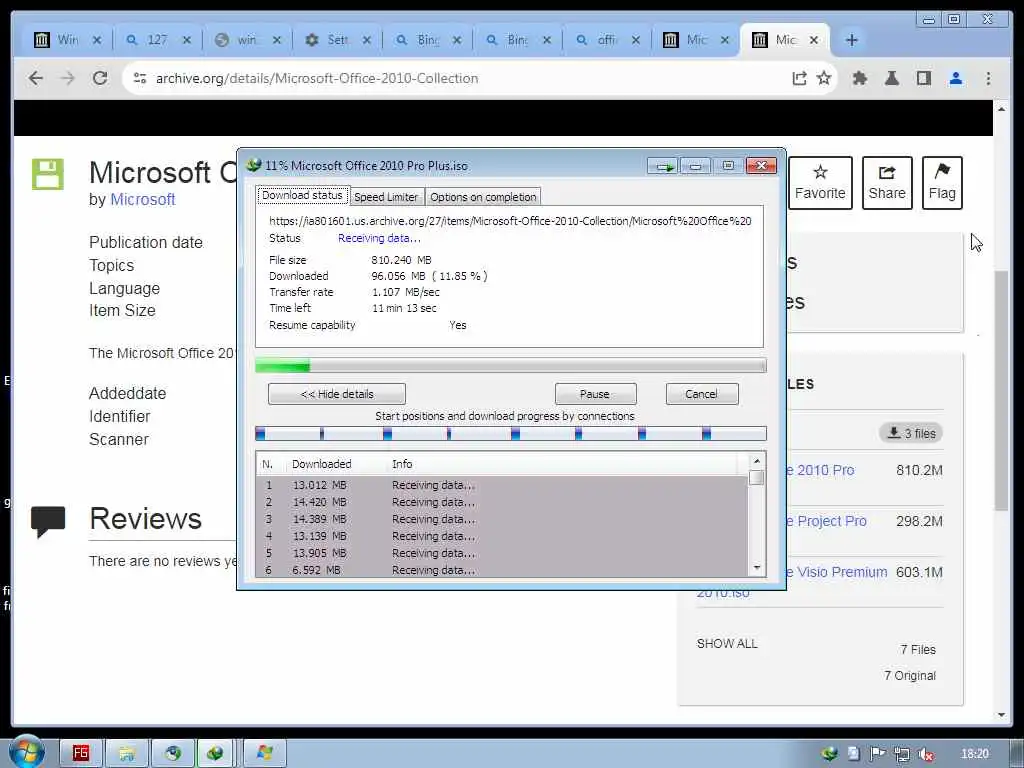Select connection row 5 with 13.905 MB
The image size is (1024, 768).
click(x=503, y=553)
